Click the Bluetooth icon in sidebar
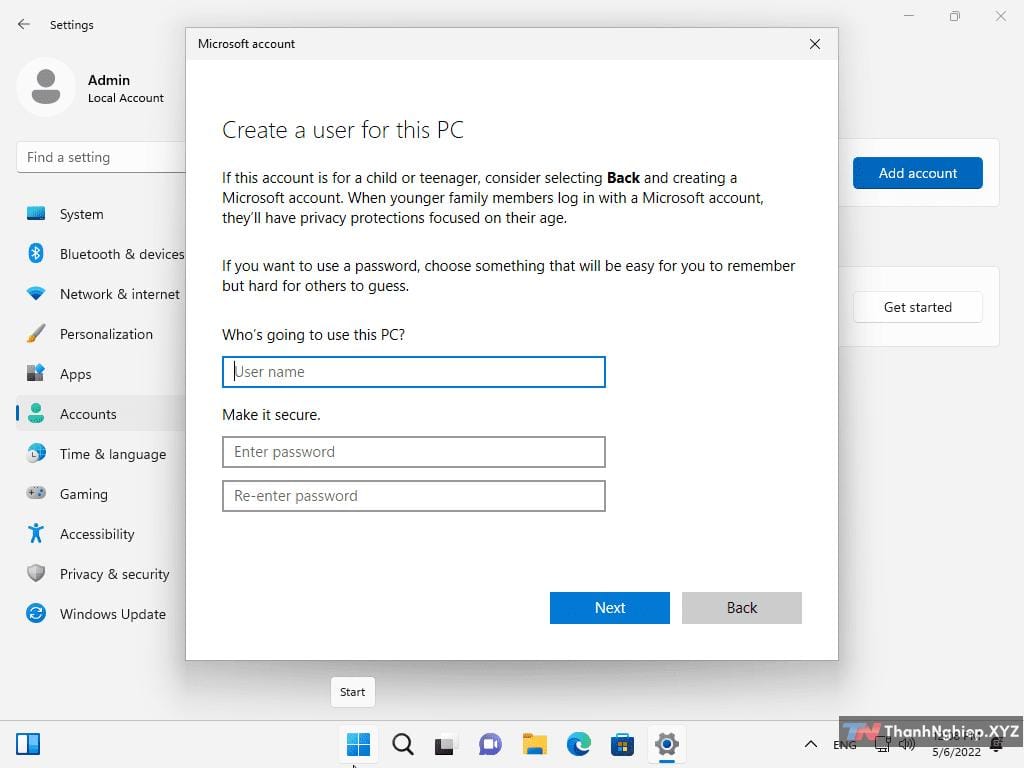This screenshot has height=768, width=1024. click(x=36, y=253)
